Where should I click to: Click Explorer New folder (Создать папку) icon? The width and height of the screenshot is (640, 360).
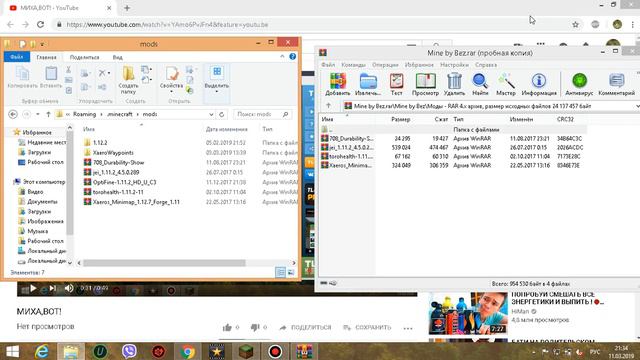[128, 80]
